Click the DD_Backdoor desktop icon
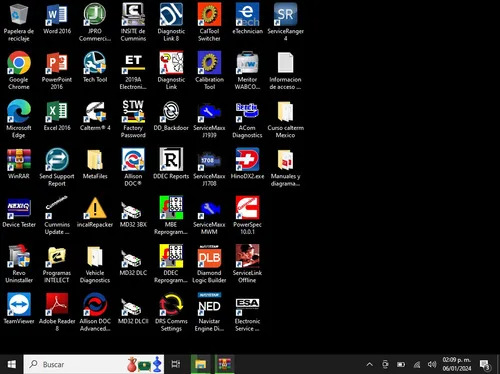This screenshot has width=500, height=374. pos(171,115)
